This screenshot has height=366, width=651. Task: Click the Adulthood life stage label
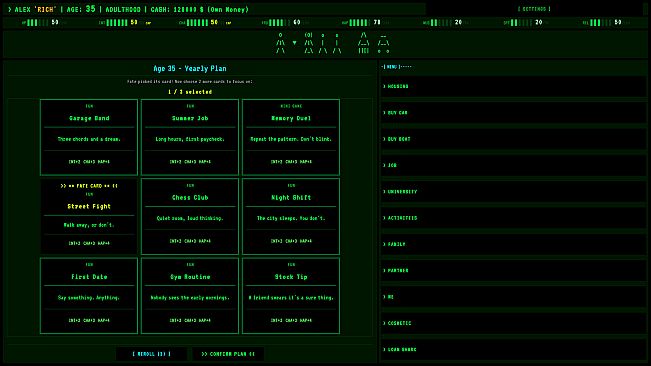(122, 9)
